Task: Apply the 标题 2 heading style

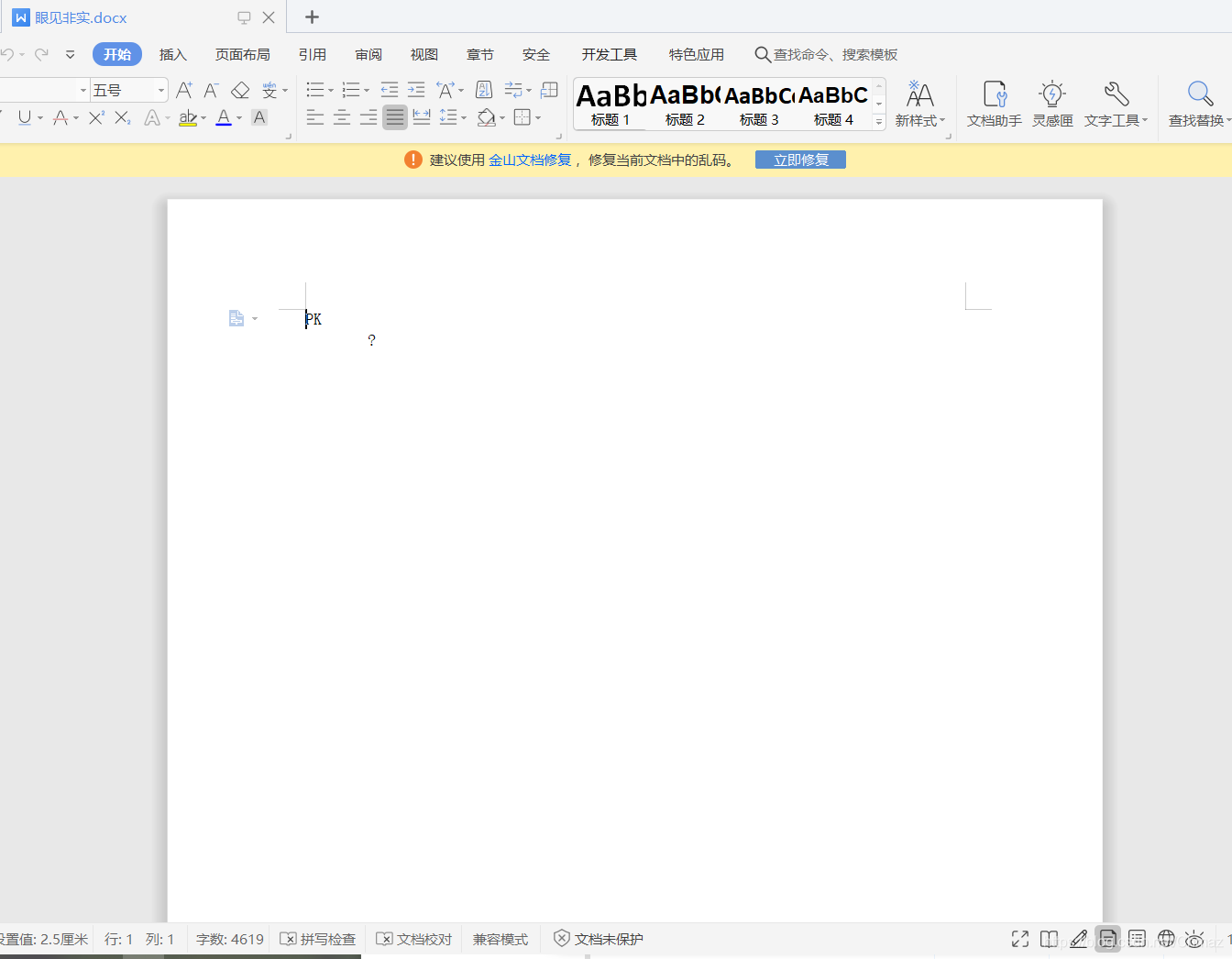Action: coord(685,105)
